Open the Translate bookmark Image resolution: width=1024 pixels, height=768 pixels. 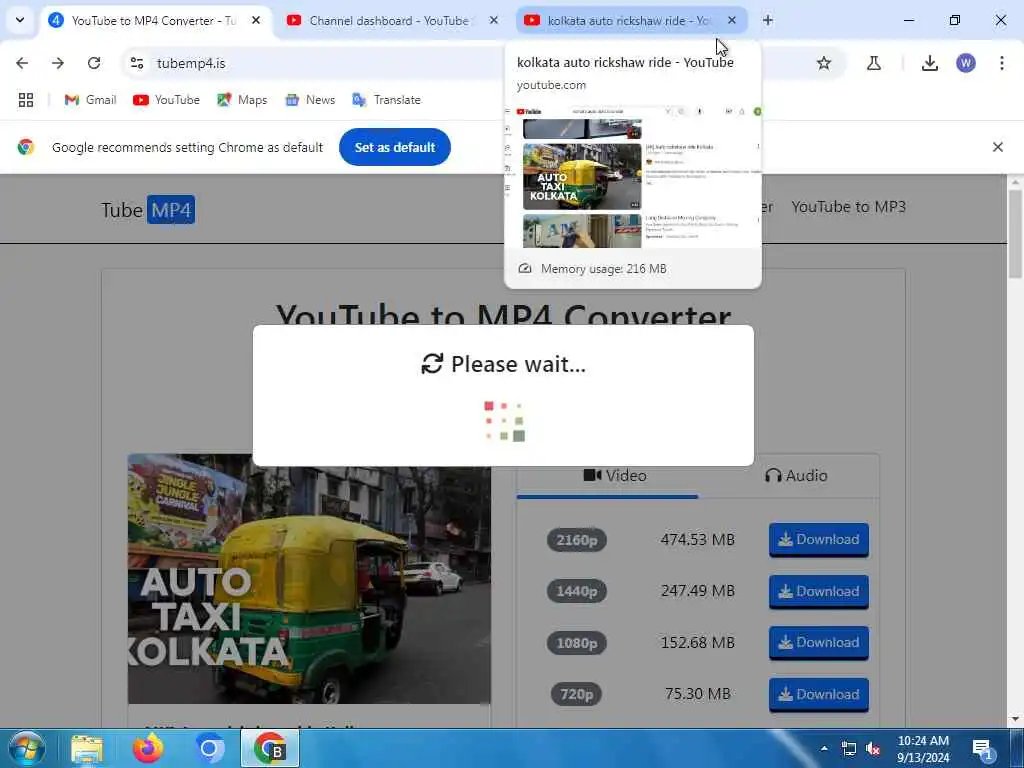(x=387, y=100)
